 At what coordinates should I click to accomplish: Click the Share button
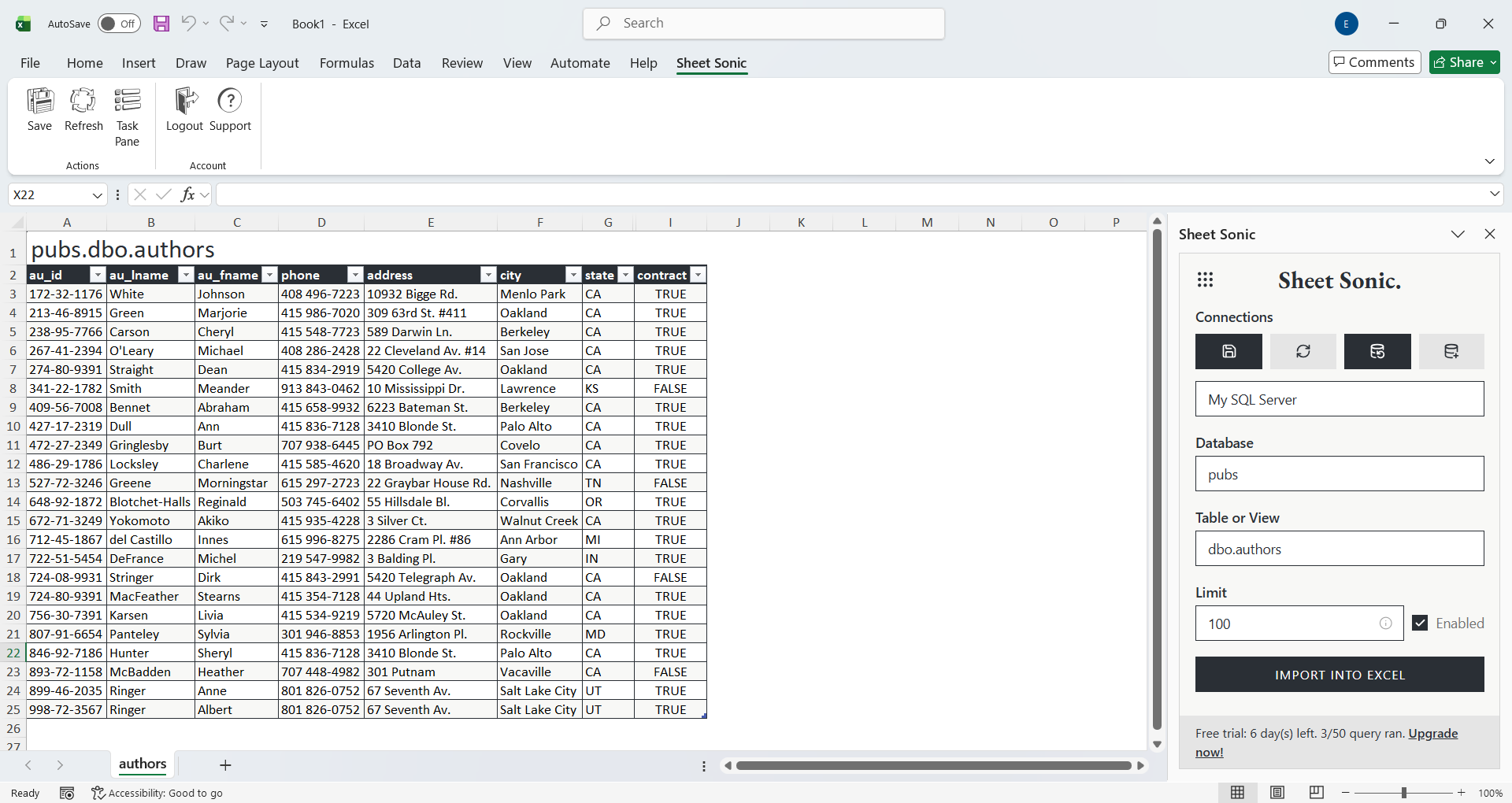point(1465,62)
